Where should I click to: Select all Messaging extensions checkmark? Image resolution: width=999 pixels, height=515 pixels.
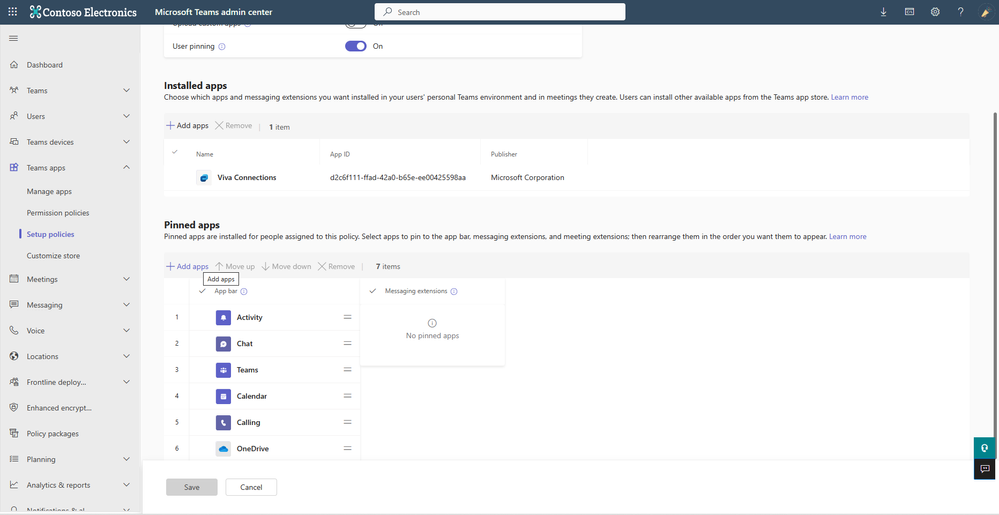(x=373, y=291)
